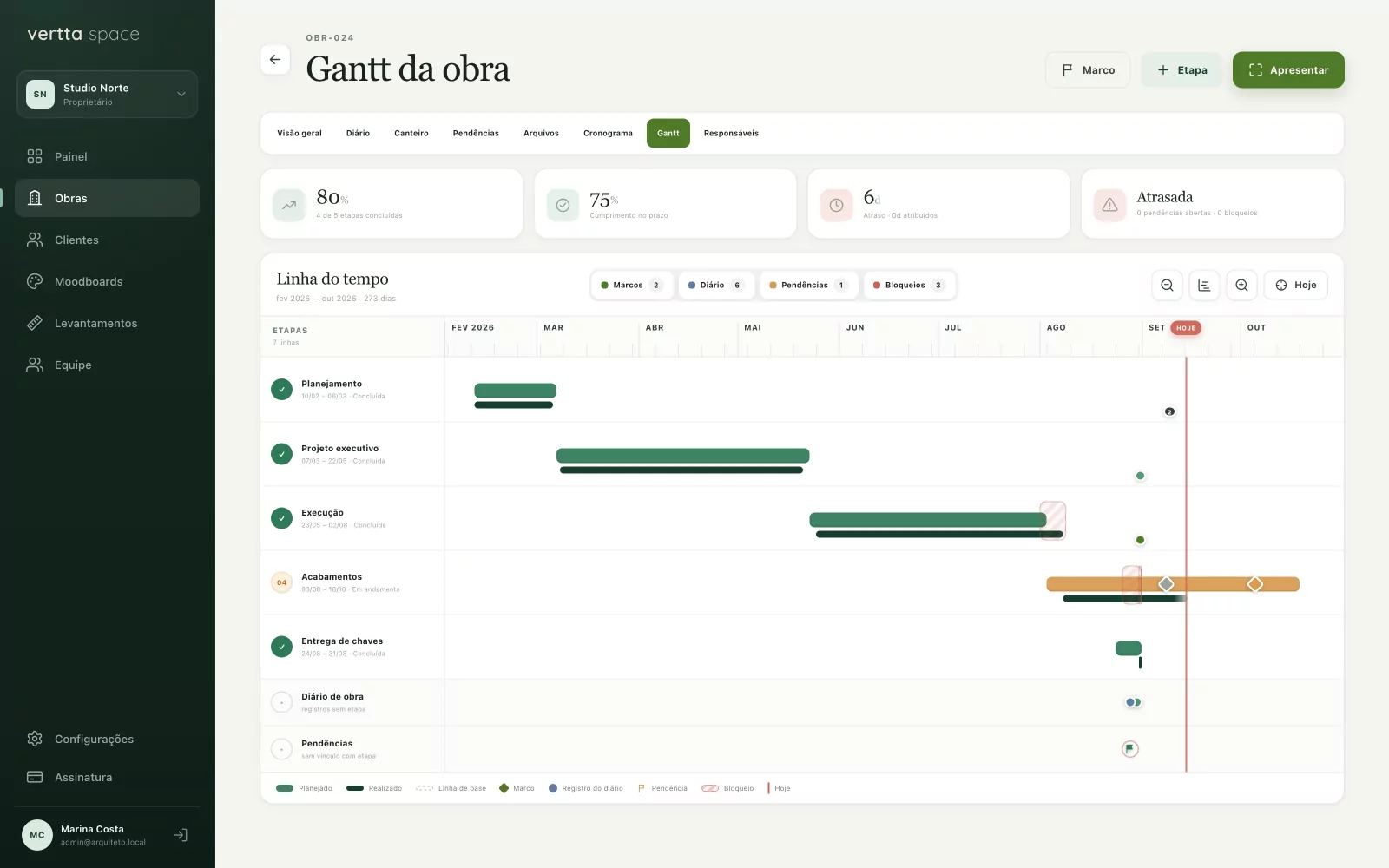Click the Atrasada warning icon
The image size is (1389, 868).
(1109, 205)
